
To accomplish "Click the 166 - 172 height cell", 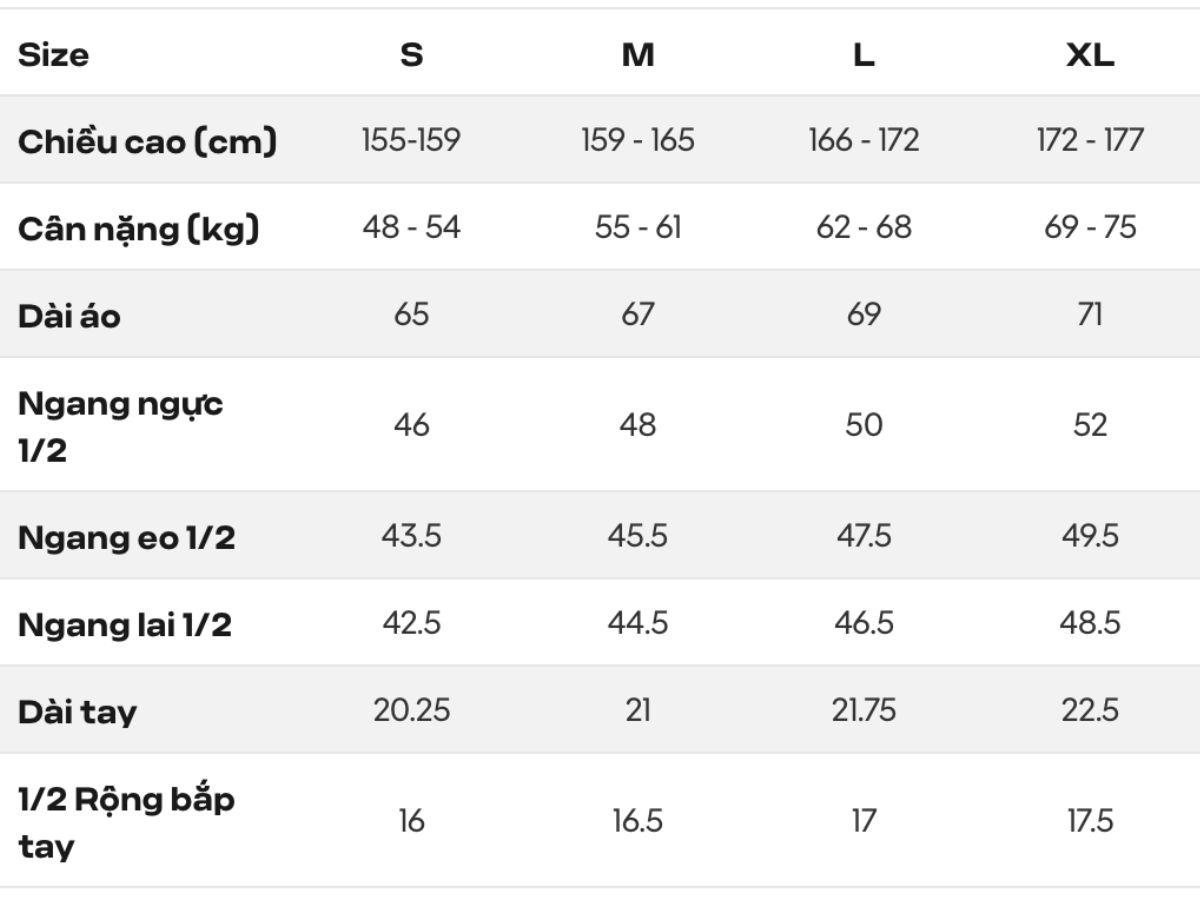I will pyautogui.click(x=864, y=140).
